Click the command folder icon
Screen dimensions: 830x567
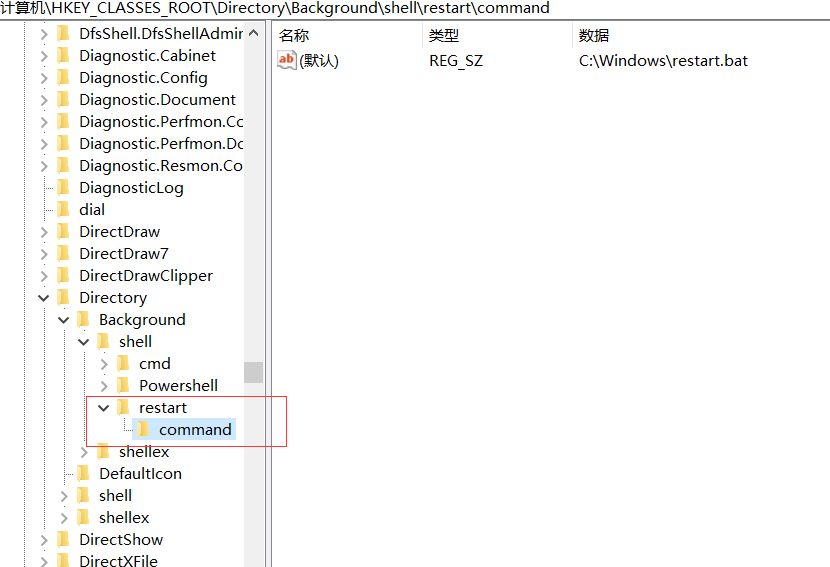click(143, 429)
